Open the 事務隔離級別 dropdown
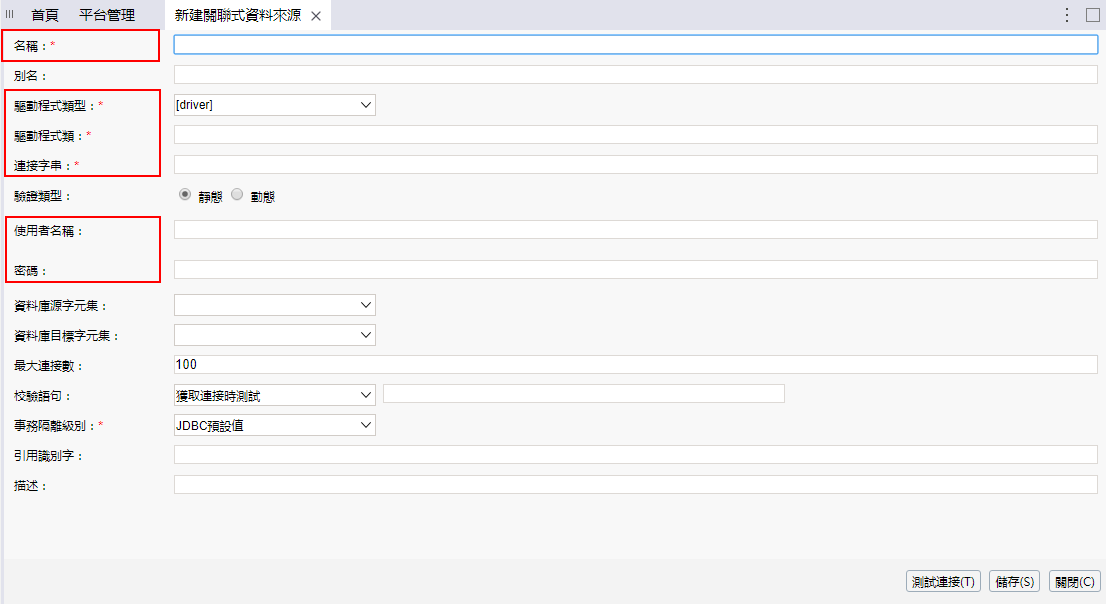Screen dimensions: 1106x604 pyautogui.click(x=275, y=425)
